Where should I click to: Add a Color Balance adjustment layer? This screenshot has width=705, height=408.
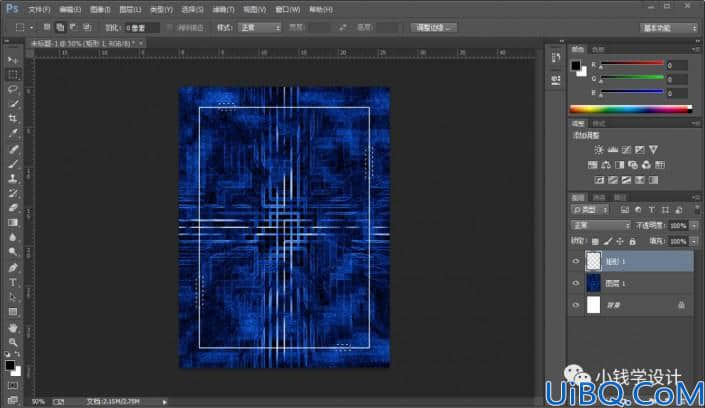[606, 165]
